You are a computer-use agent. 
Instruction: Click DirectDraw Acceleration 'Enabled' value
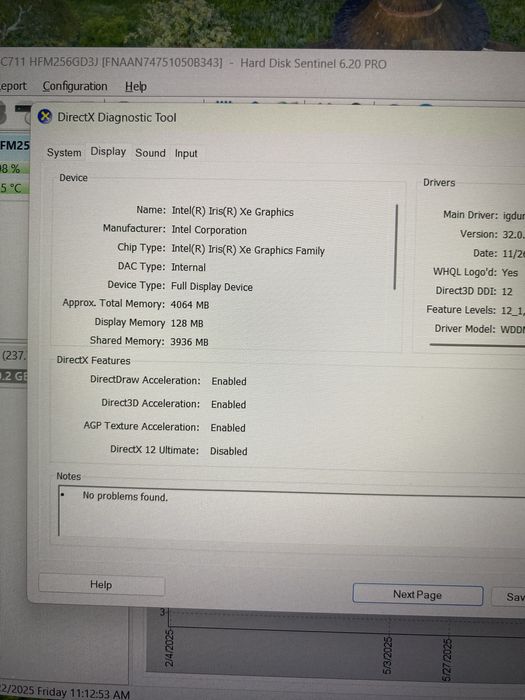(229, 381)
